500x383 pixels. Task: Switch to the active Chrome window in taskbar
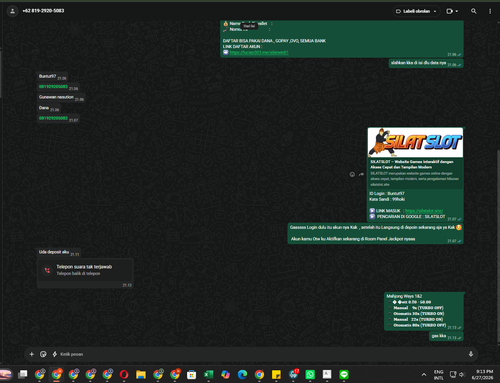point(56,375)
